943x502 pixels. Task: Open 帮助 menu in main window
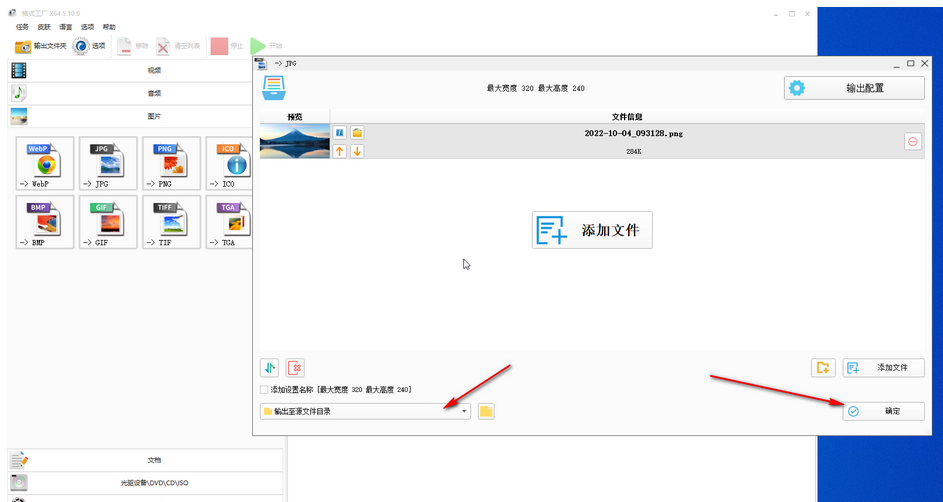[x=109, y=27]
